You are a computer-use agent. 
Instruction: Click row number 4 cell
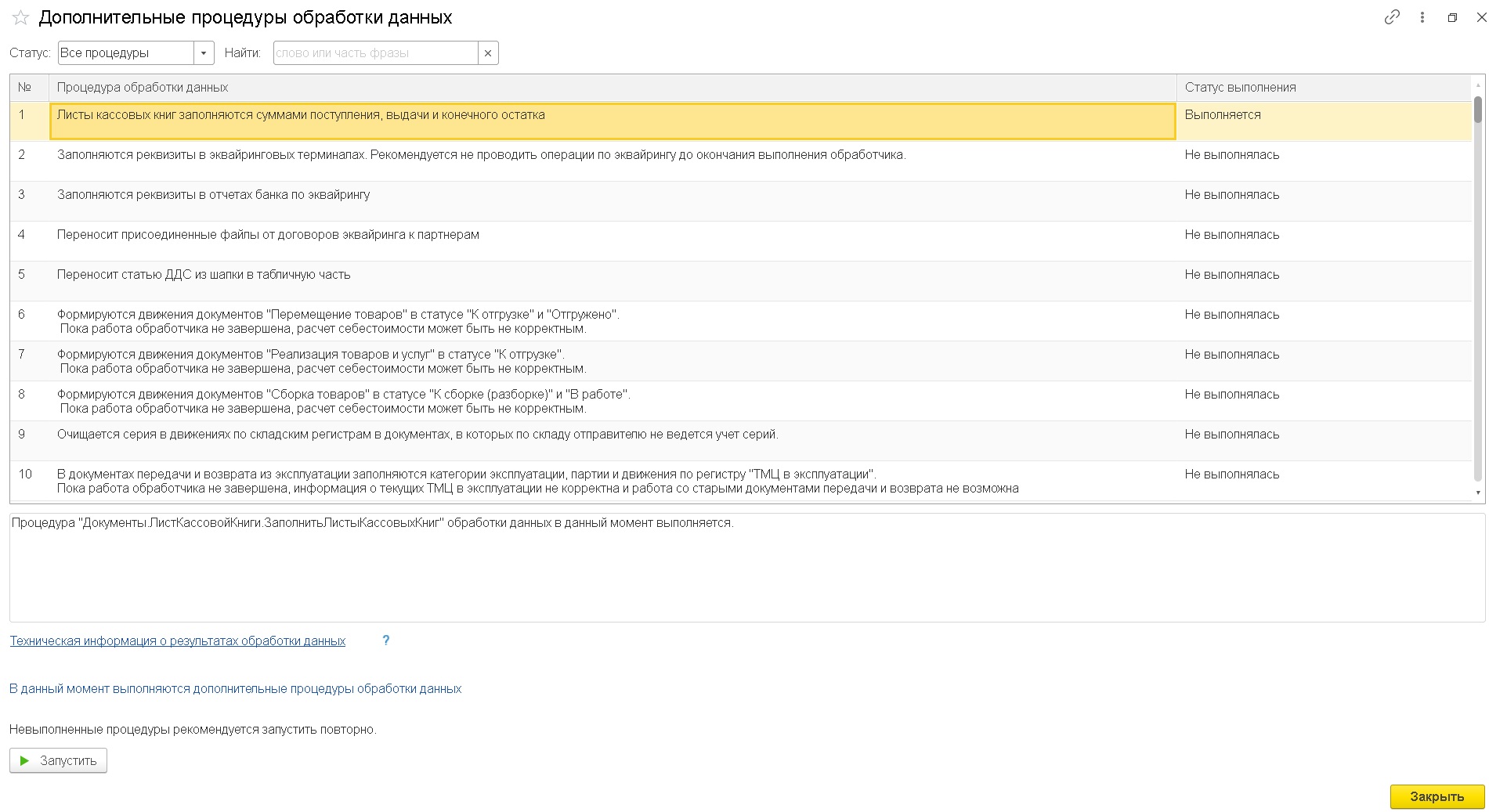(29, 241)
